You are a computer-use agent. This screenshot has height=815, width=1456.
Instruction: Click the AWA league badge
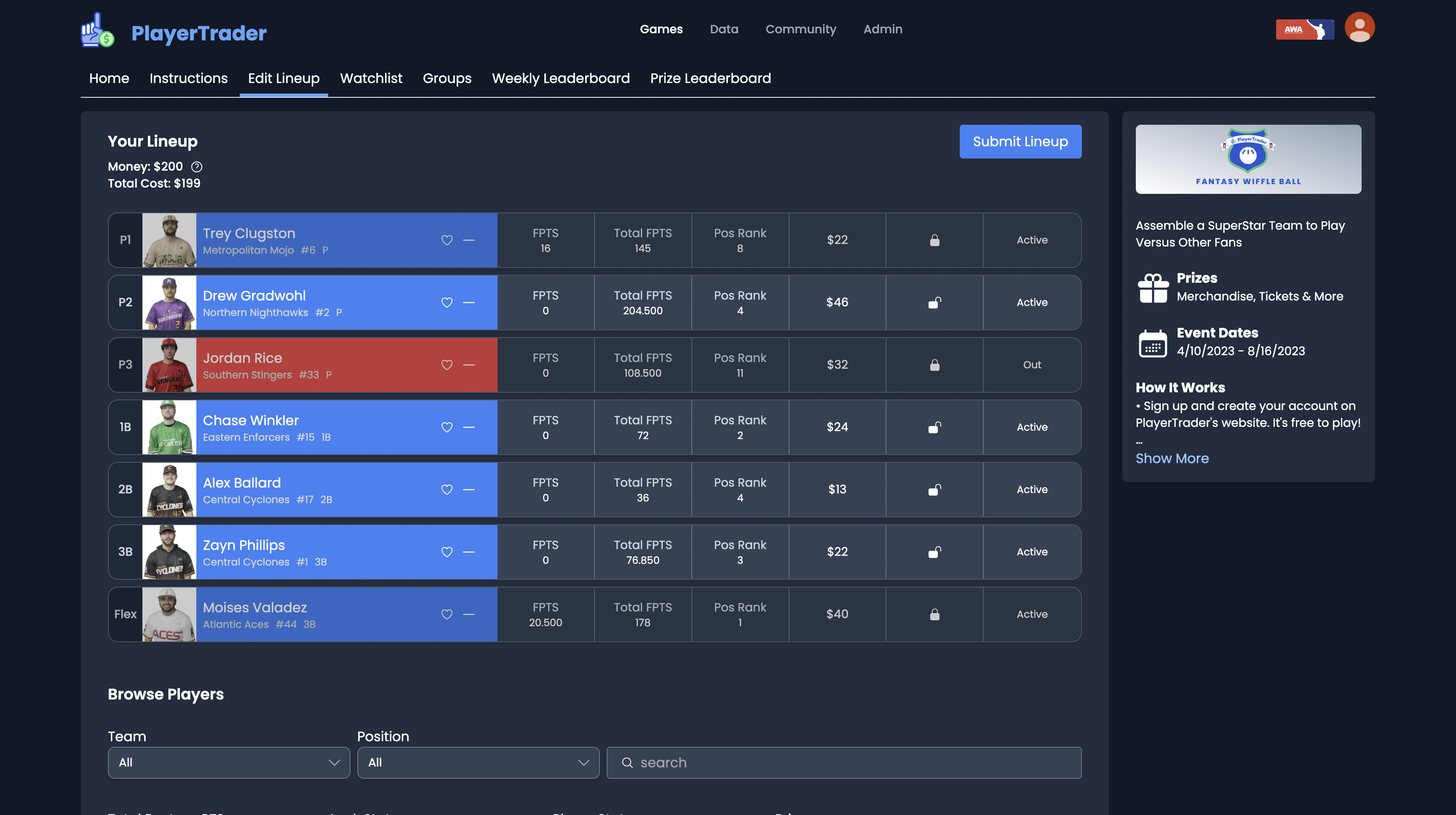coord(1304,29)
